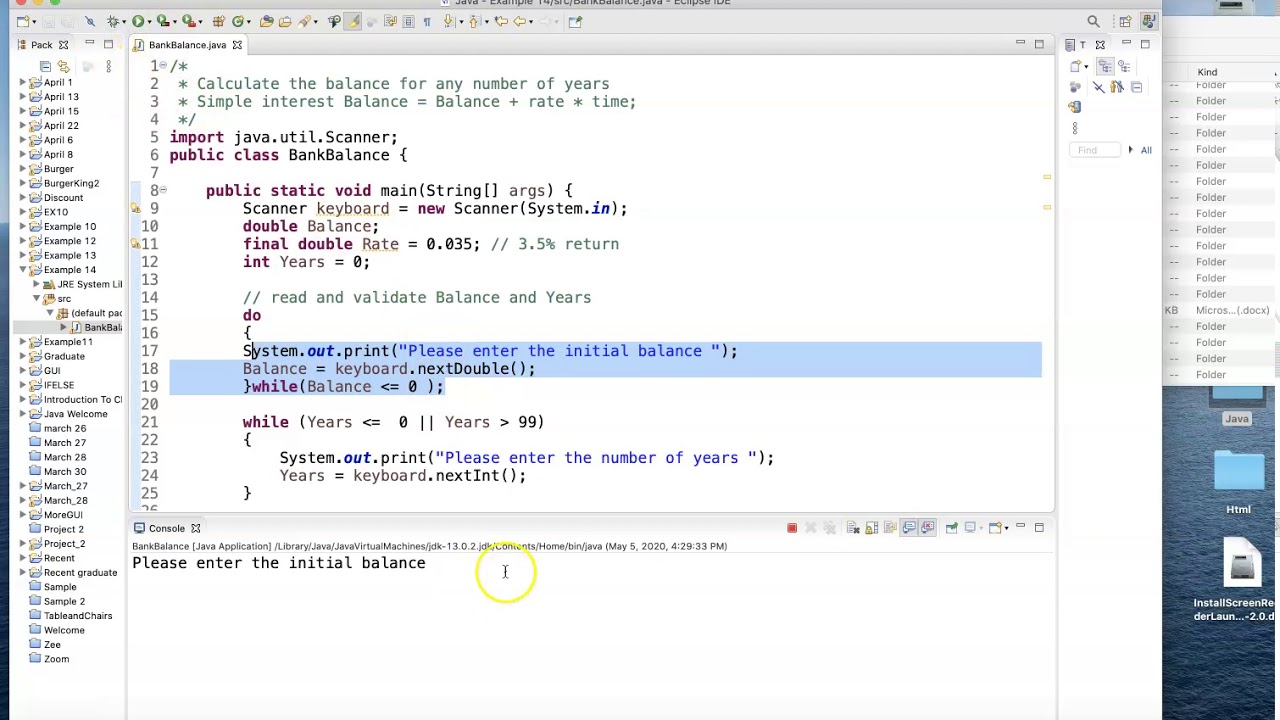Select the Zoom folder in the explorer
Viewport: 1280px width, 720px height.
(x=56, y=659)
